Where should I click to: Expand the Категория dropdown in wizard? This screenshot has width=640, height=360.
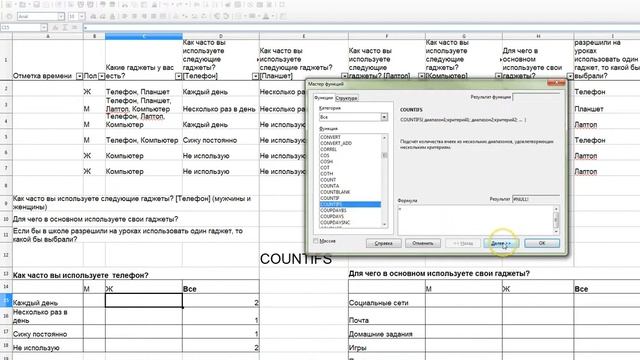point(384,117)
